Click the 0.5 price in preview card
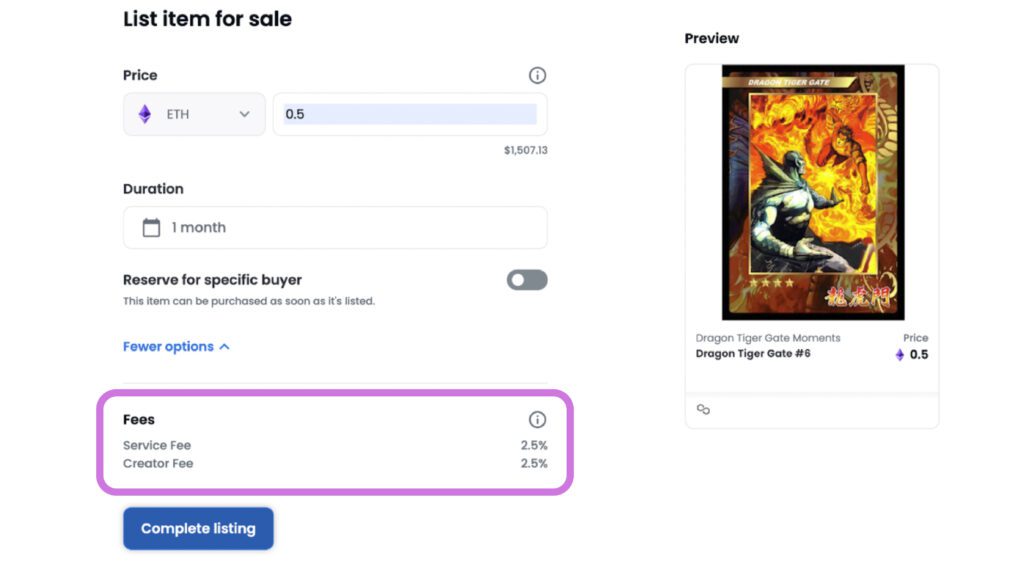 pyautogui.click(x=918, y=355)
